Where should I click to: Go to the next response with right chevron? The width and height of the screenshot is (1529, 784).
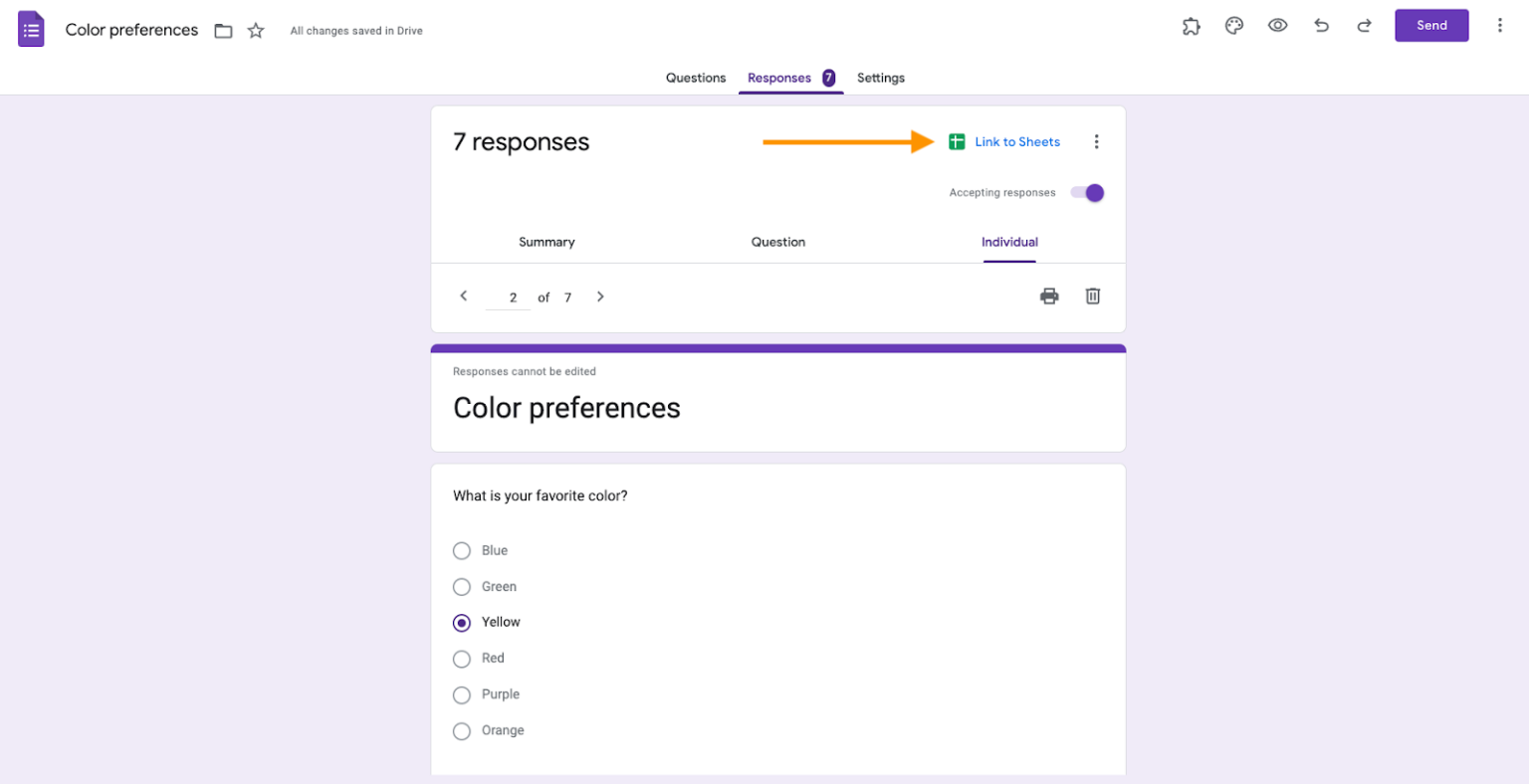(600, 295)
